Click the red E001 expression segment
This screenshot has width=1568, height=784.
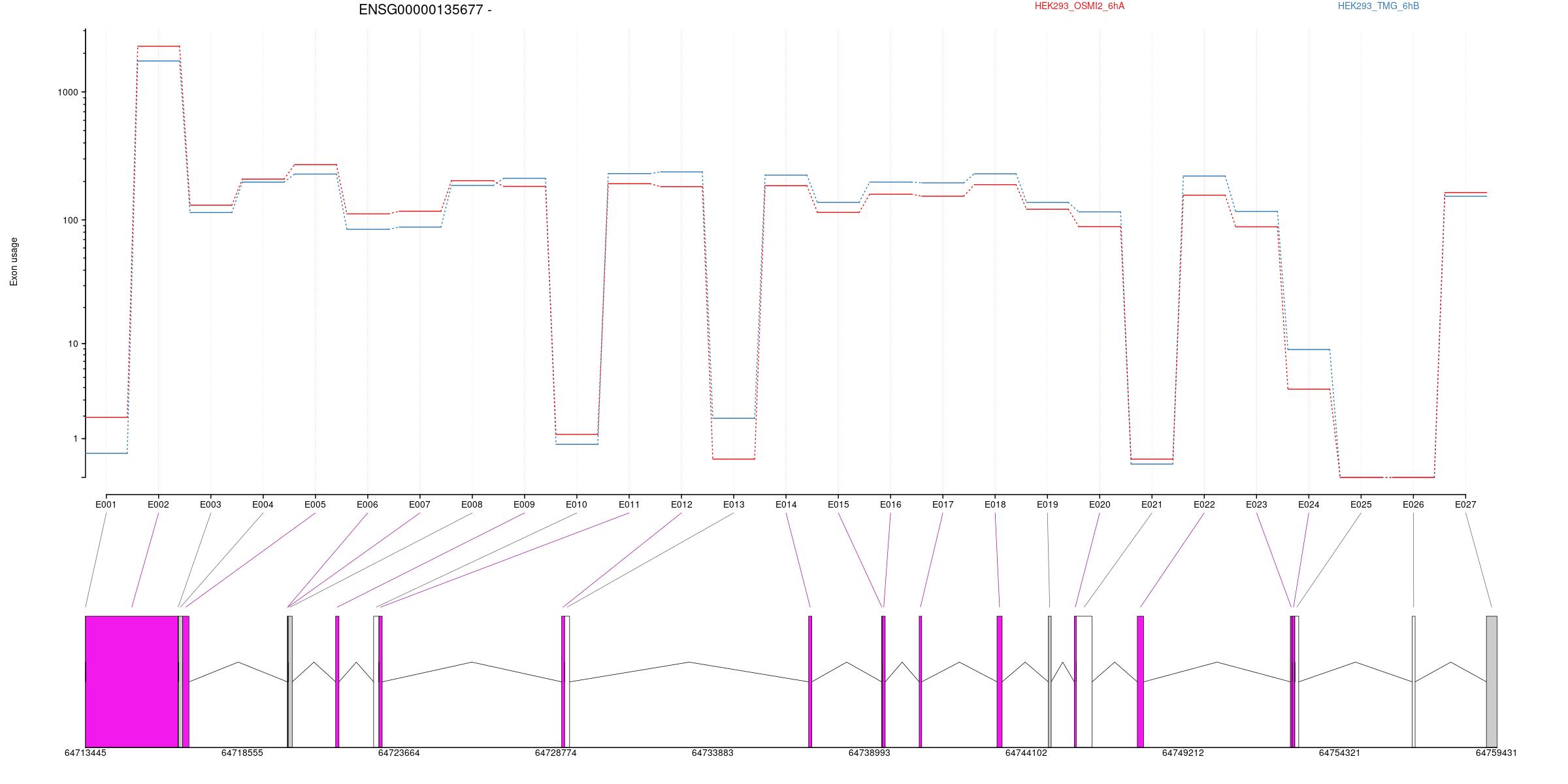click(106, 417)
